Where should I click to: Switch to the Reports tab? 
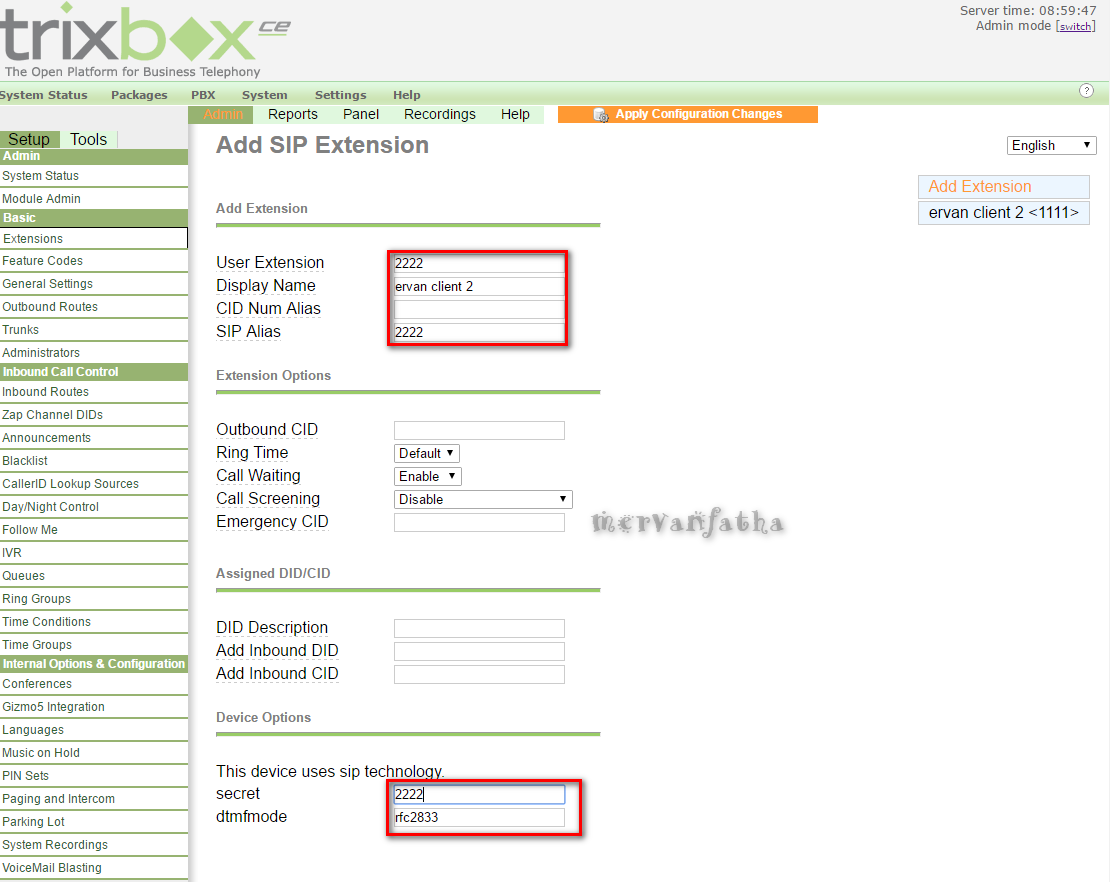pyautogui.click(x=292, y=114)
